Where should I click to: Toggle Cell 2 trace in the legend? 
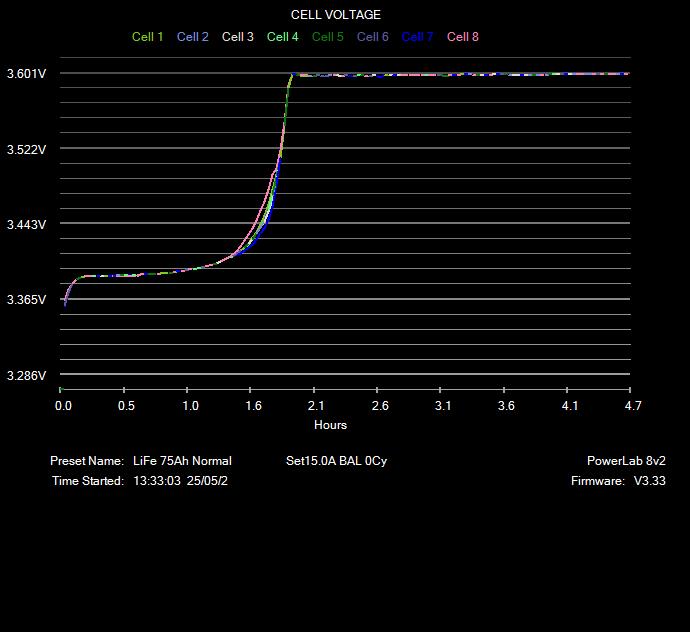pos(193,37)
